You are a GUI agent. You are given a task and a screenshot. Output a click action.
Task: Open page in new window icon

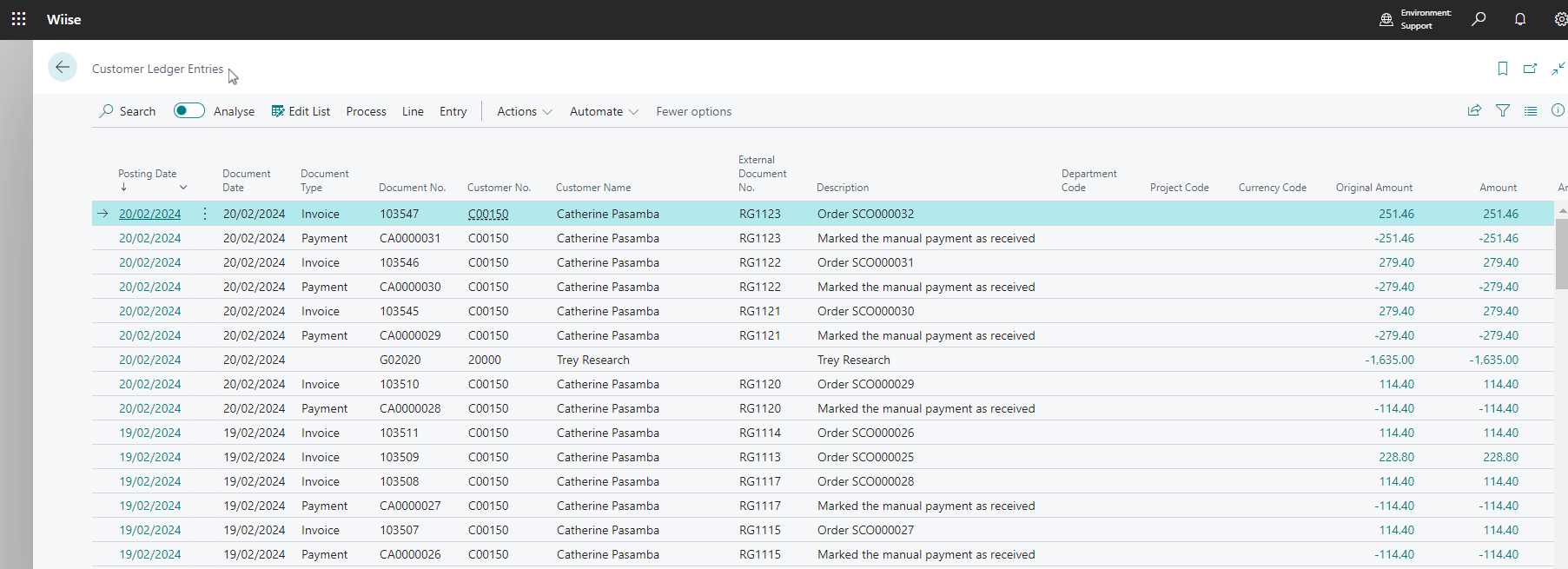pyautogui.click(x=1530, y=69)
